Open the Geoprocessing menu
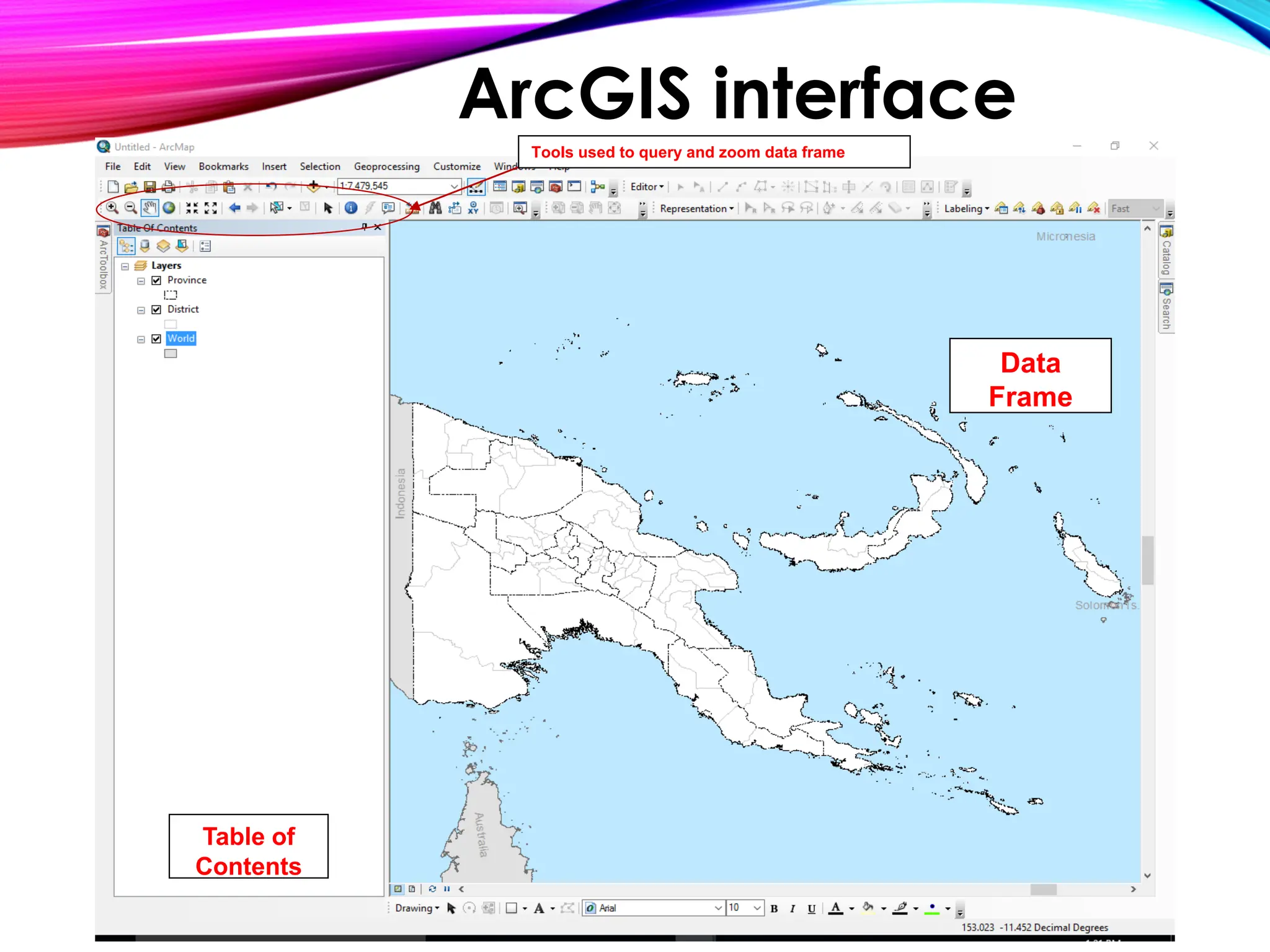Viewport: 1270px width, 952px height. [386, 166]
